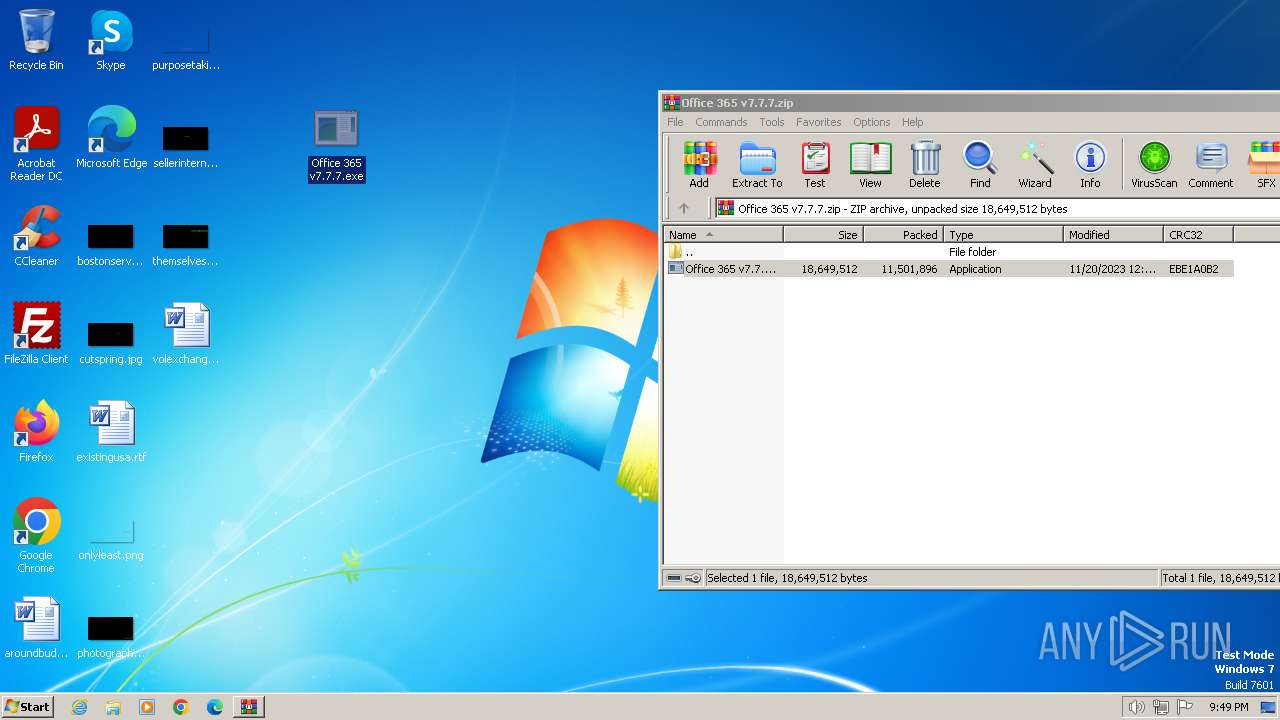Select Acrobat Reader DC desktop icon

click(36, 144)
